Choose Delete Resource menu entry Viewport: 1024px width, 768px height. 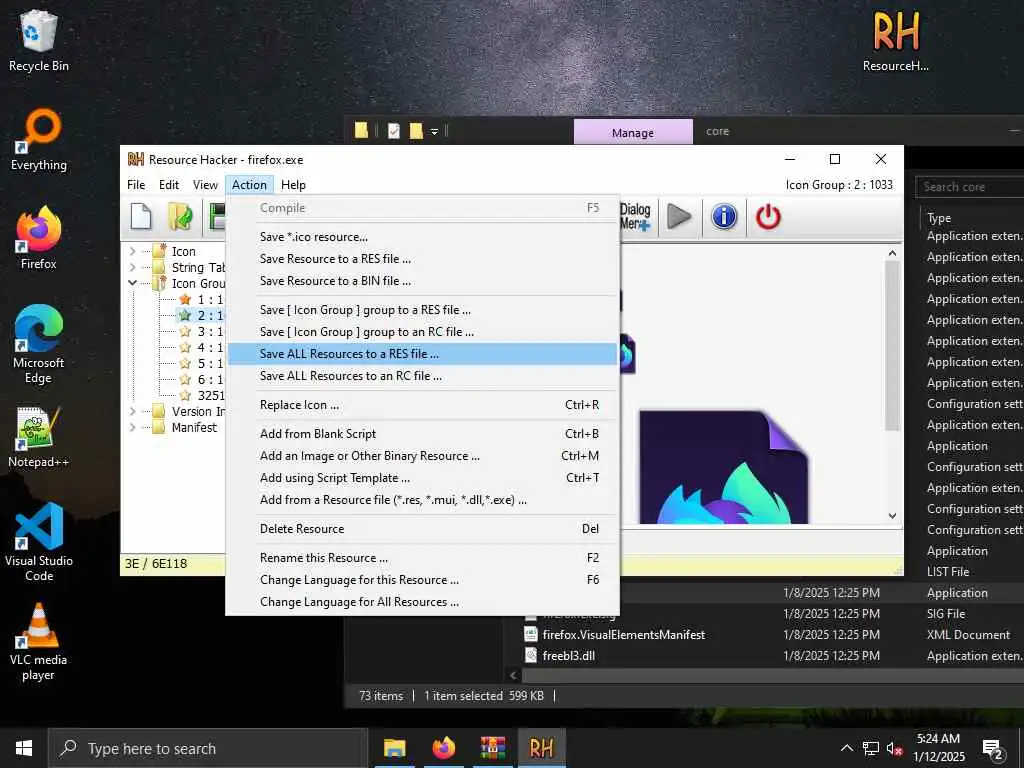pyautogui.click(x=423, y=529)
